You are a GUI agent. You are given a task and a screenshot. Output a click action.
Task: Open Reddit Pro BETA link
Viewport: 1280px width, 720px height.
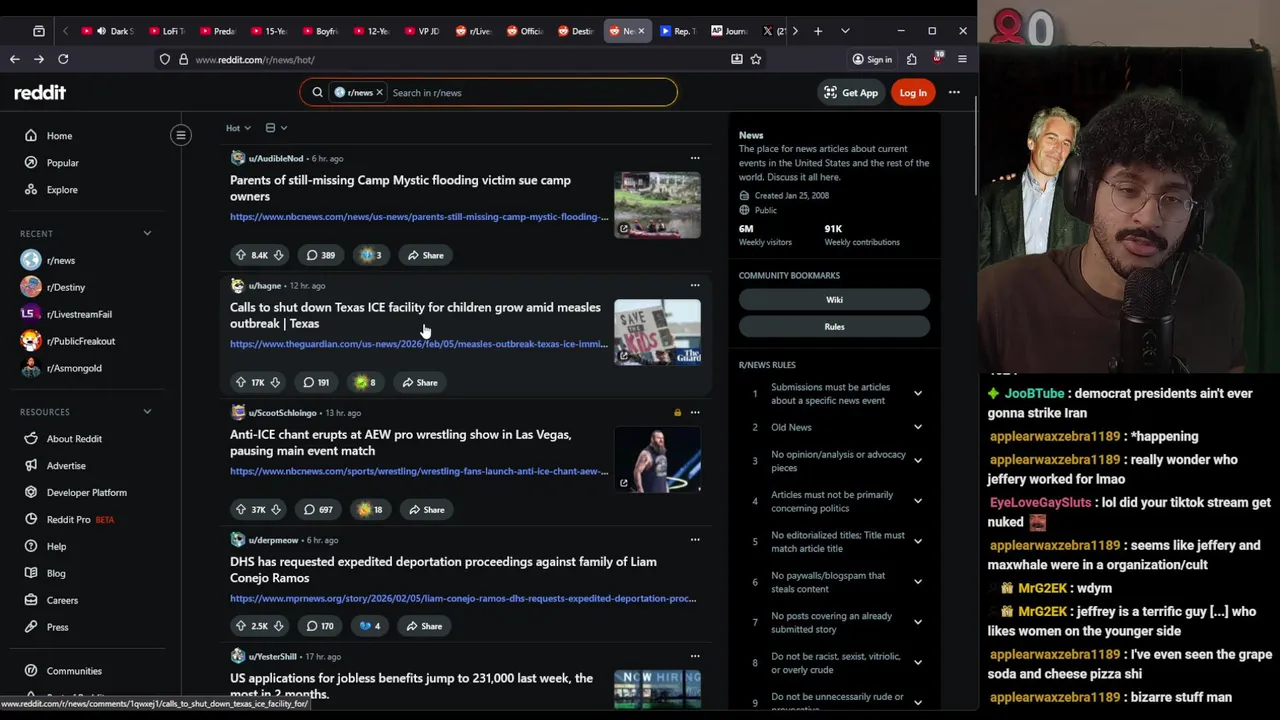tap(80, 519)
